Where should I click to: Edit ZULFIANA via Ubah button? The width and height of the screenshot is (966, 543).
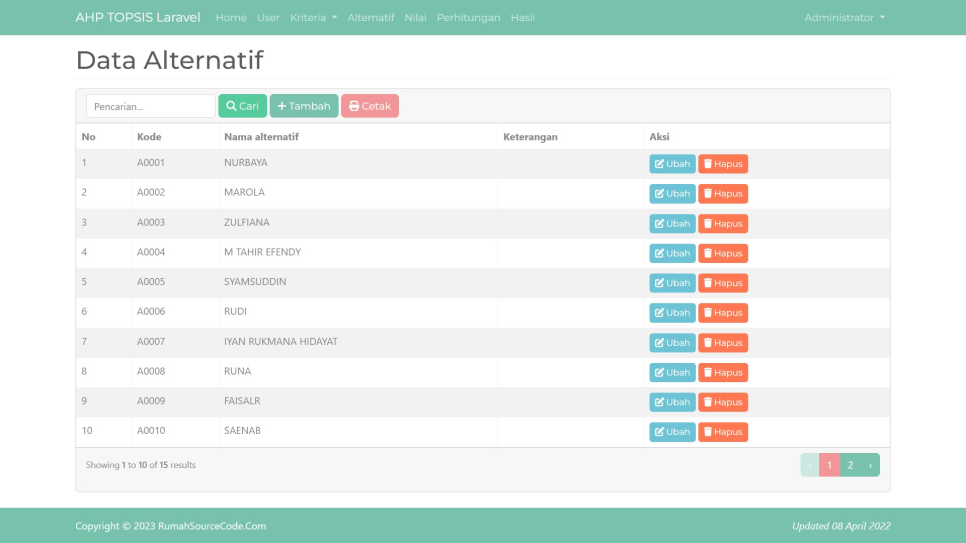672,224
